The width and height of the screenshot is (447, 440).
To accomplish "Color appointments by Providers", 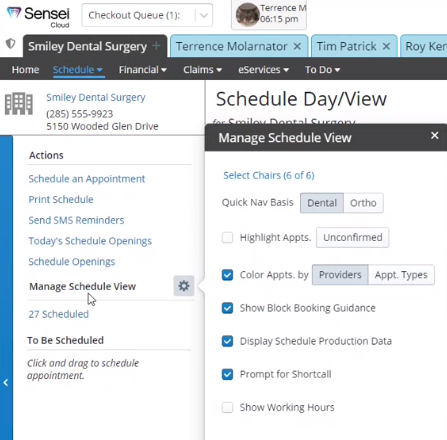I will [x=340, y=275].
